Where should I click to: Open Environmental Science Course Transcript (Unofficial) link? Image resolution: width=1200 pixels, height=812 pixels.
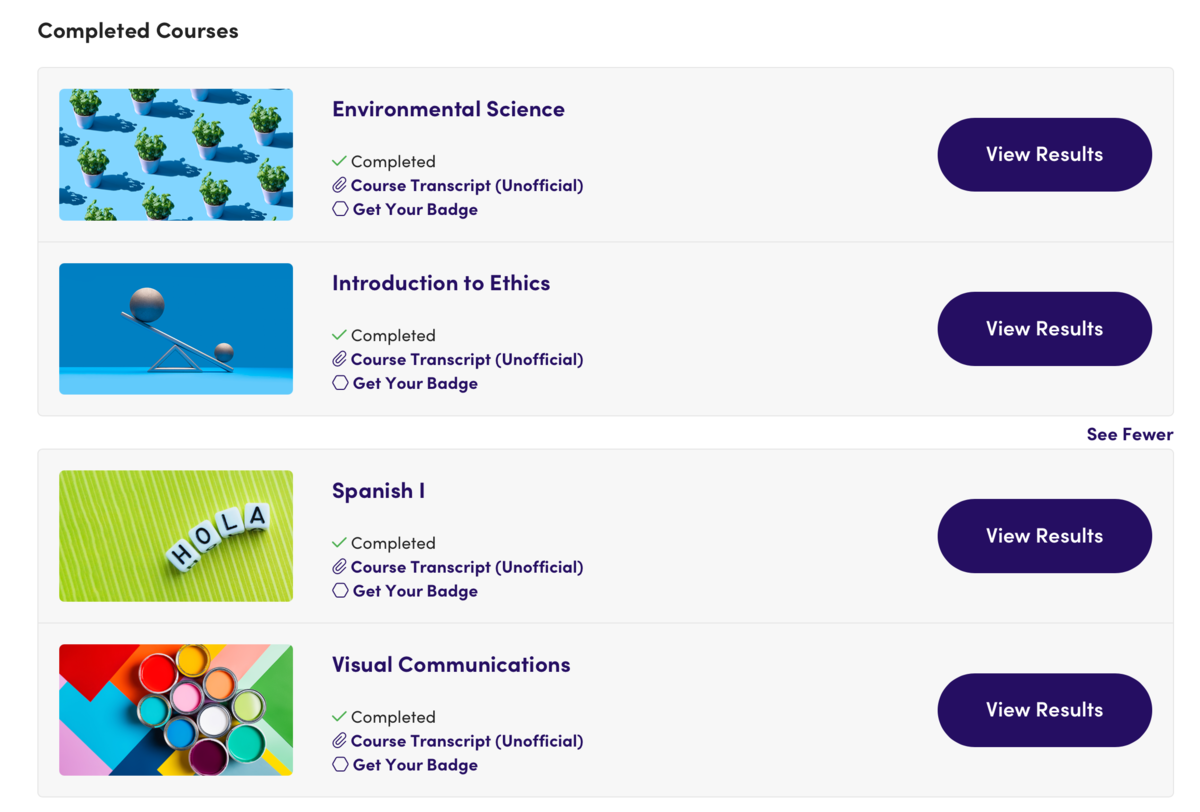click(466, 185)
